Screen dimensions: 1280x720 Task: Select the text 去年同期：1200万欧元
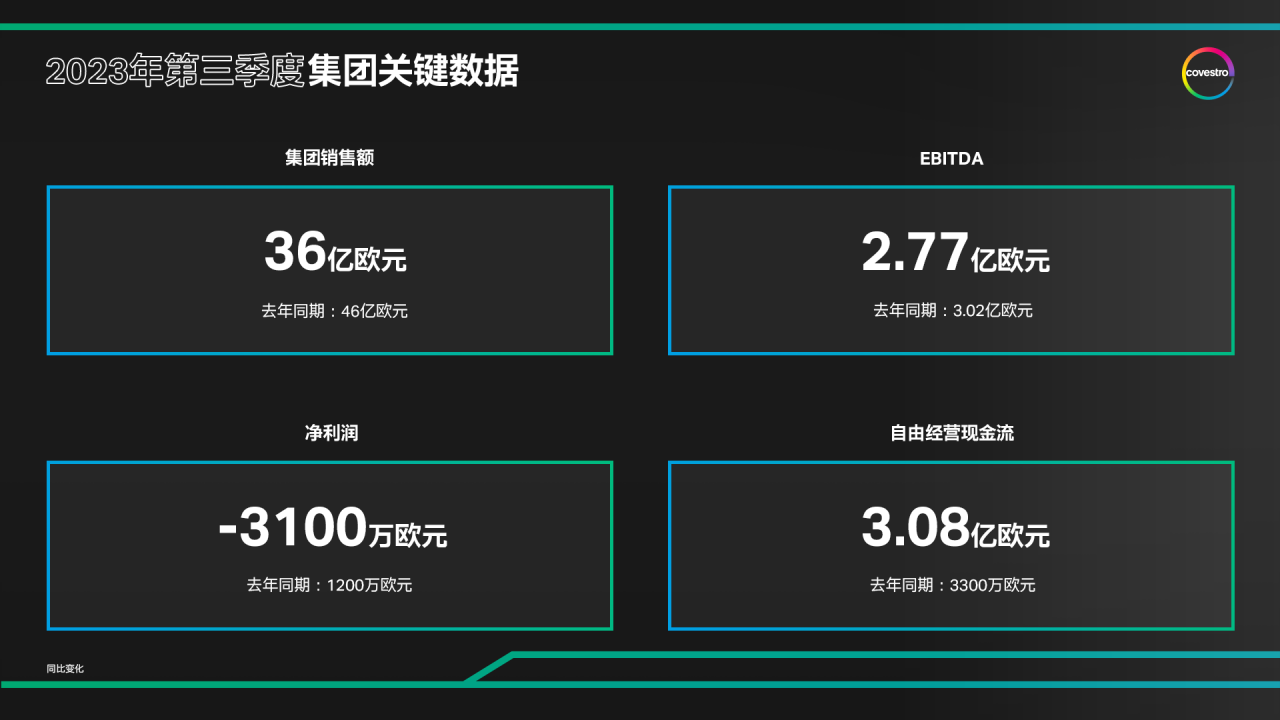pos(329,585)
